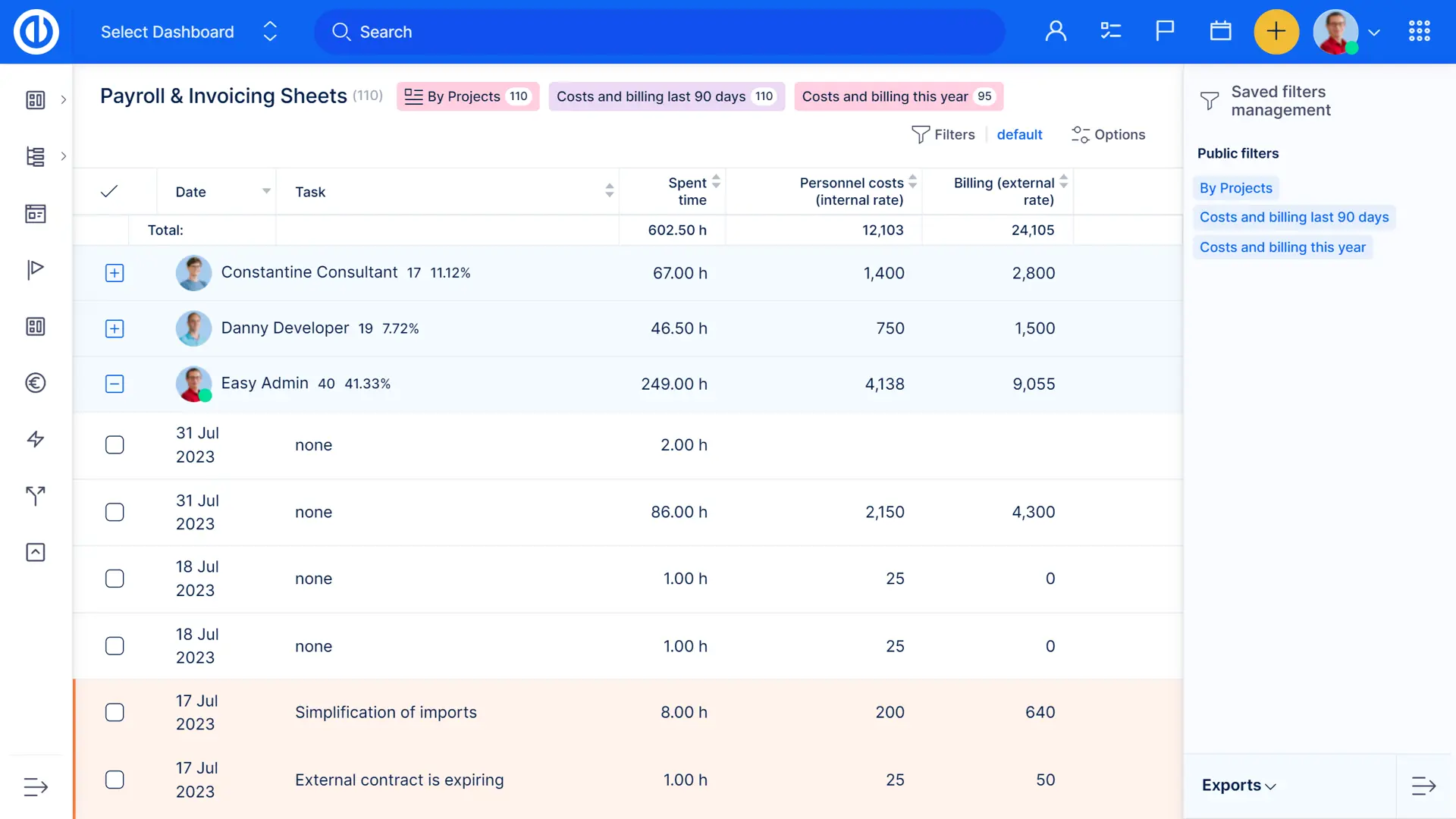Click the euro currency sidebar icon
Screen dimensions: 1456x819
point(36,383)
